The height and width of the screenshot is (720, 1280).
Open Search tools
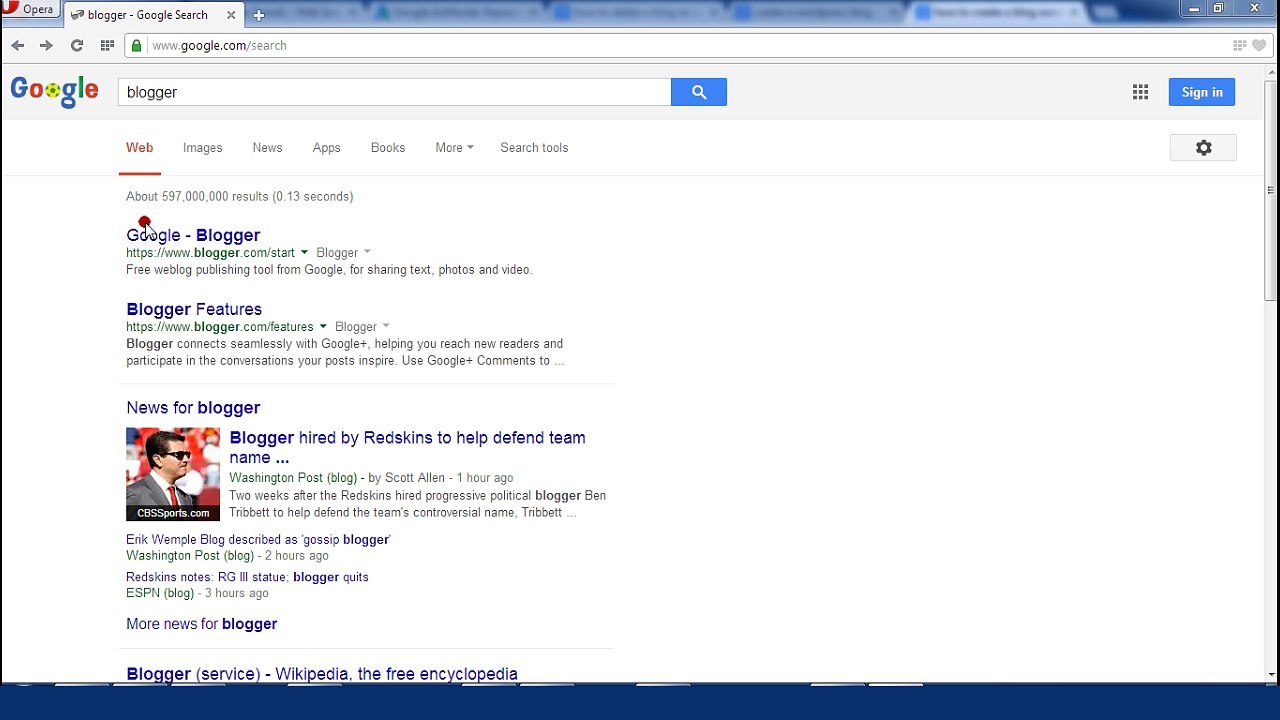pyautogui.click(x=534, y=148)
